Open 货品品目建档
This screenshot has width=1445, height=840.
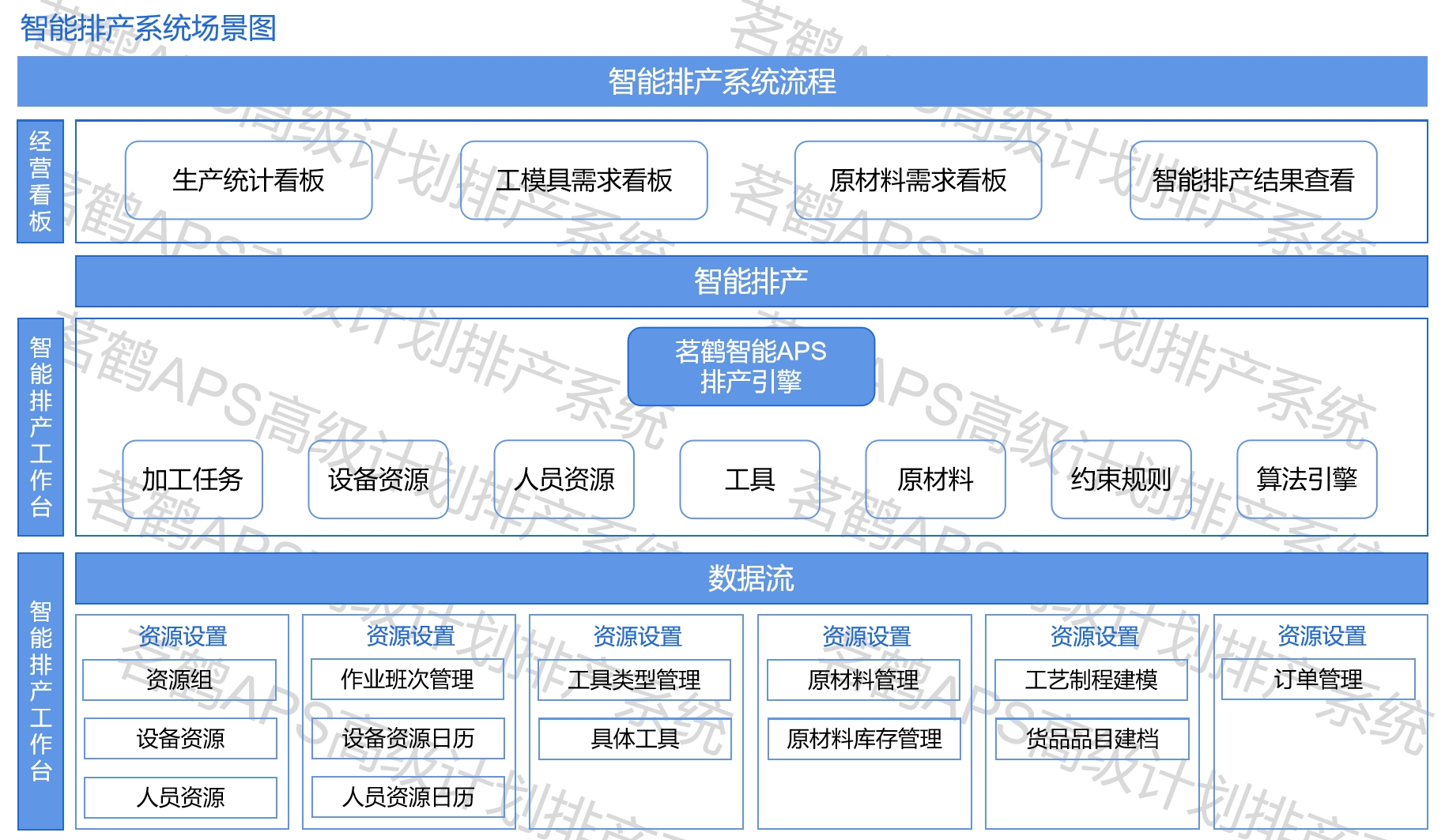click(x=1092, y=739)
